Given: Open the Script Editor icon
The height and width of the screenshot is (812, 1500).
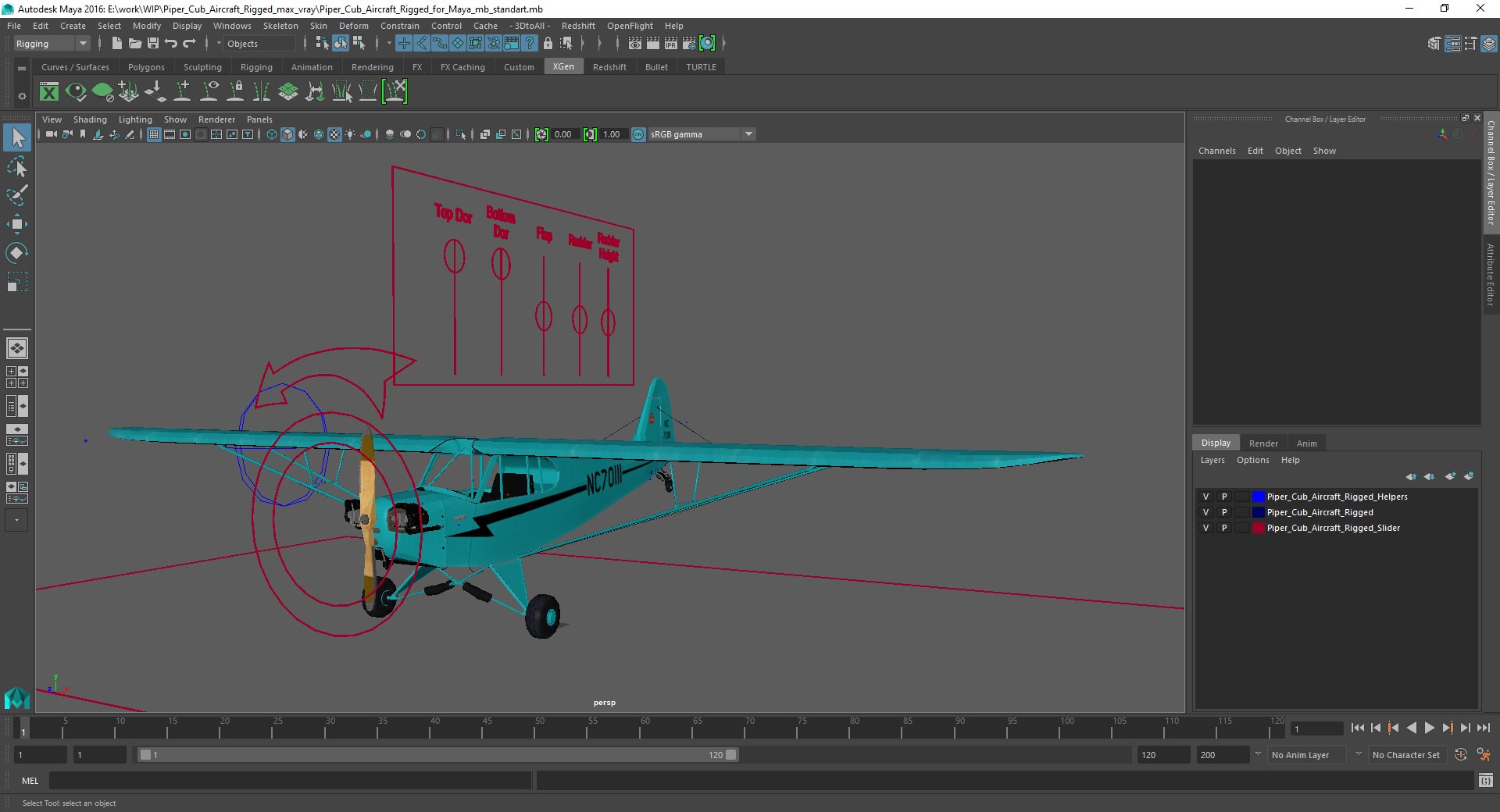Looking at the screenshot, I should point(1486,781).
